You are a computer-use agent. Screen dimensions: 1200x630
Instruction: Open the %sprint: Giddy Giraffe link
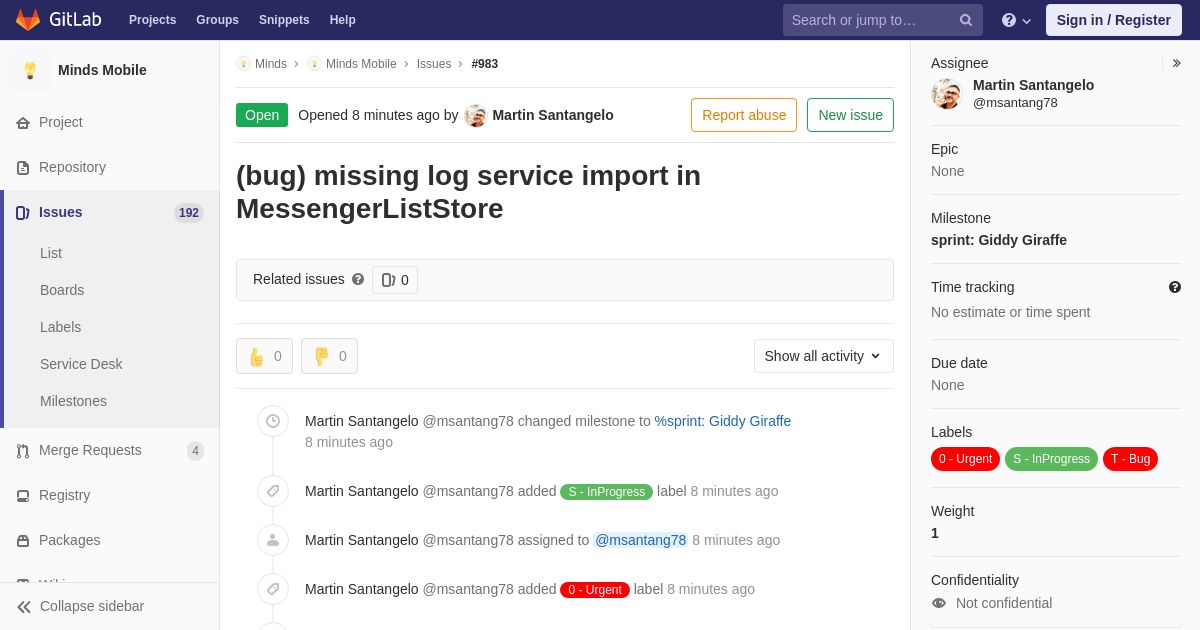[x=723, y=421]
